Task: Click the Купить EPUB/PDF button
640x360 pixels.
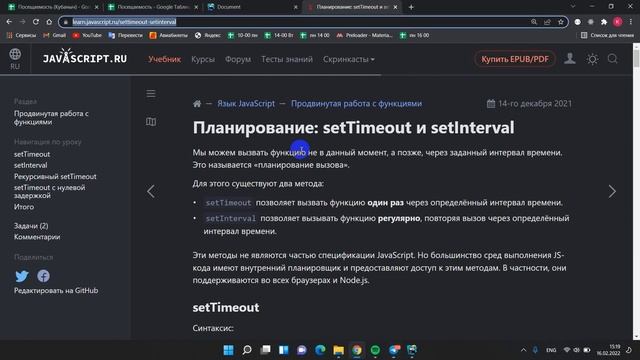Action: pyautogui.click(x=515, y=59)
